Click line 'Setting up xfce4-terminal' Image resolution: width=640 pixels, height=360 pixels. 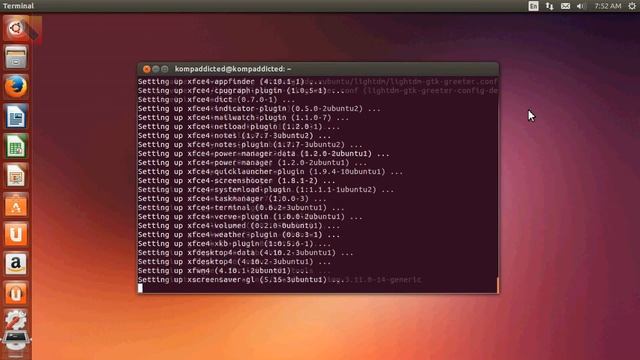pos(241,207)
